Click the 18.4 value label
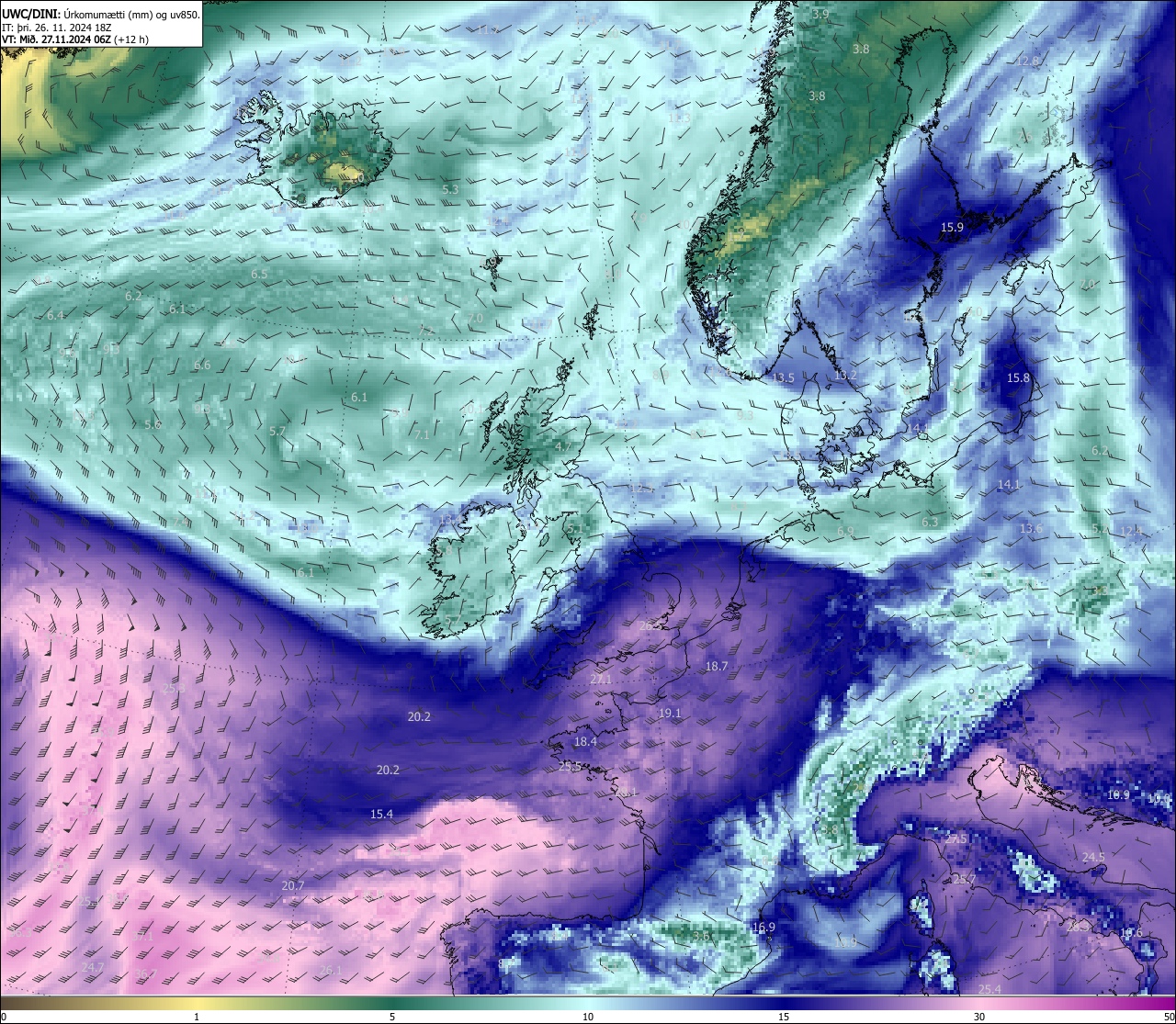 [x=585, y=741]
